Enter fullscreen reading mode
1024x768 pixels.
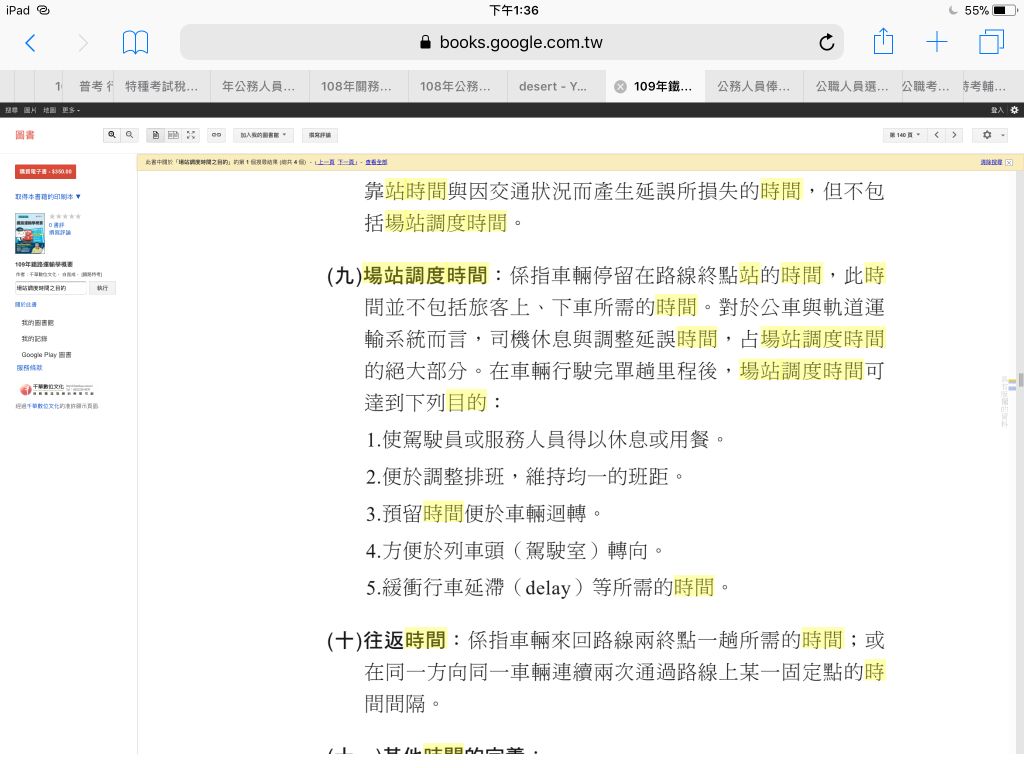pyautogui.click(x=191, y=134)
